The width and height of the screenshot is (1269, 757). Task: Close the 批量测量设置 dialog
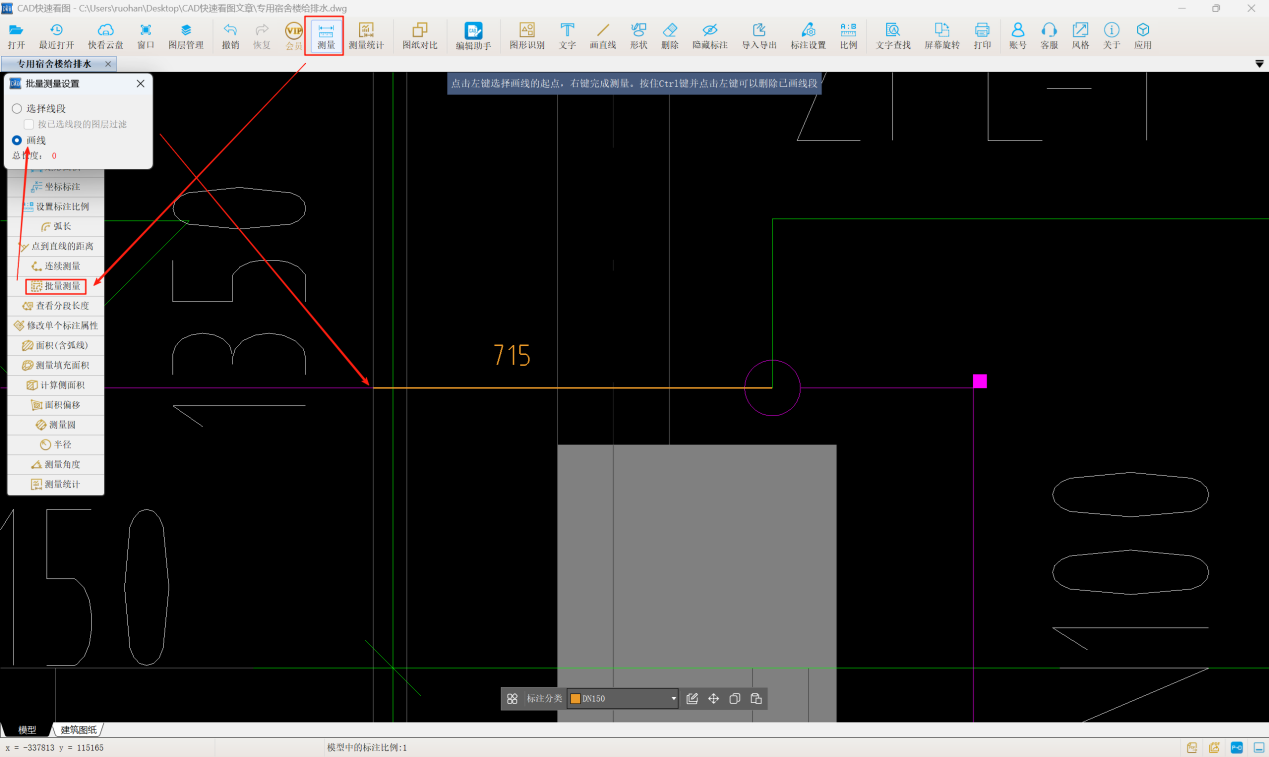point(140,84)
